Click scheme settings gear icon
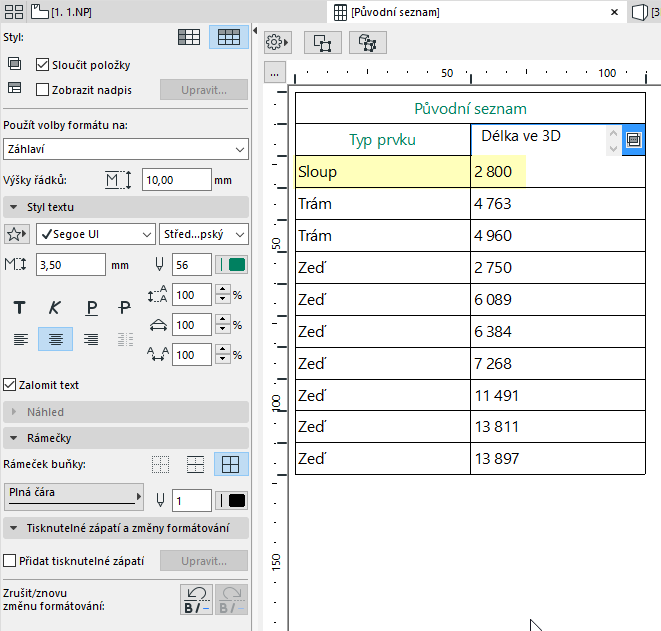This screenshot has height=631, width=661. (x=276, y=43)
